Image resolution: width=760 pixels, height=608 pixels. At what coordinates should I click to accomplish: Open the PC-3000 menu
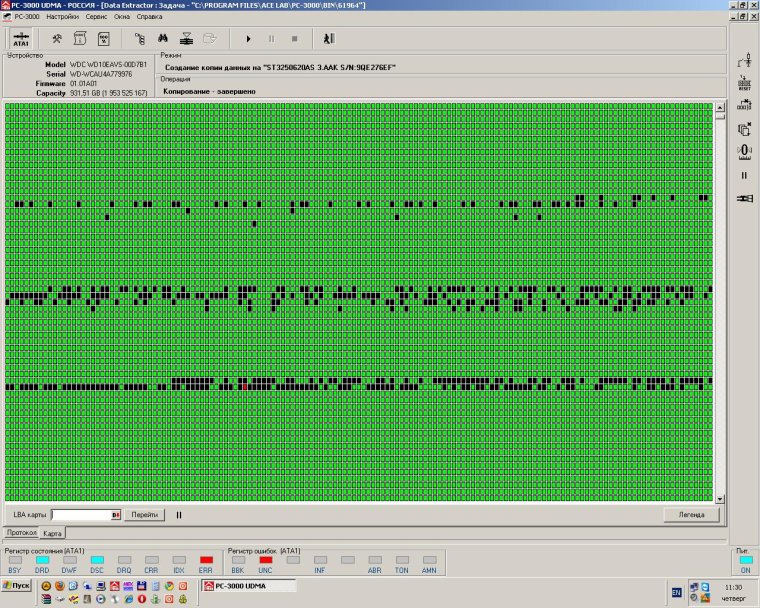(x=27, y=16)
